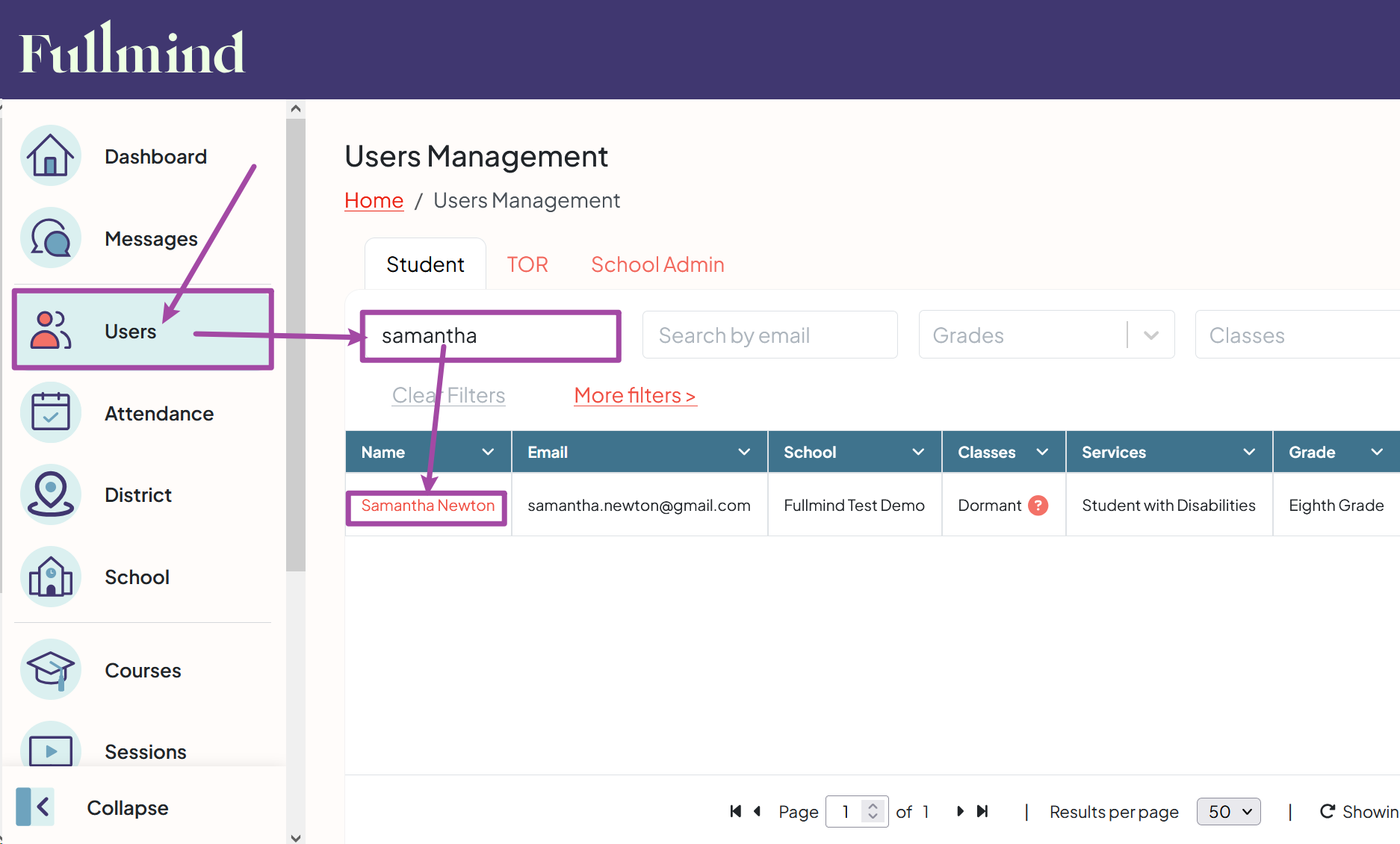Open the Dashboard home icon
The width and height of the screenshot is (1400, 844).
pos(50,156)
